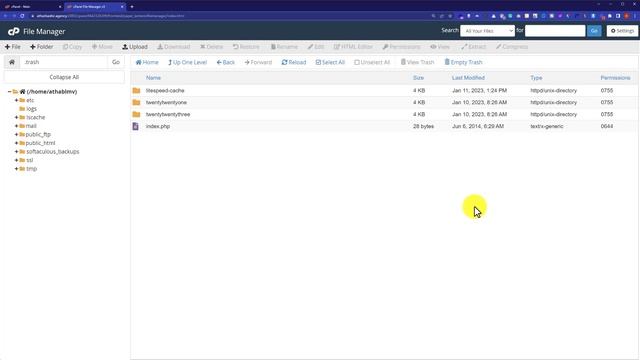Check Select All files
Image resolution: width=640 pixels, height=360 pixels.
(x=330, y=62)
